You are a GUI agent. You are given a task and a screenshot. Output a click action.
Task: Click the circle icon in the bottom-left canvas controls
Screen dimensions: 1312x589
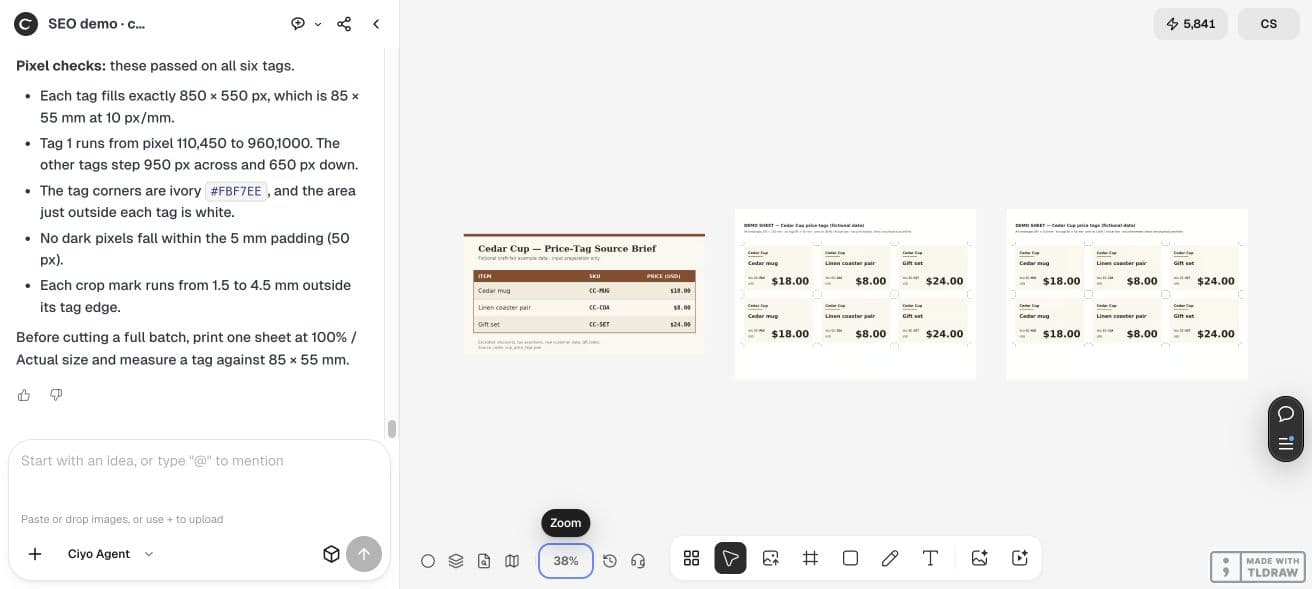tap(428, 561)
